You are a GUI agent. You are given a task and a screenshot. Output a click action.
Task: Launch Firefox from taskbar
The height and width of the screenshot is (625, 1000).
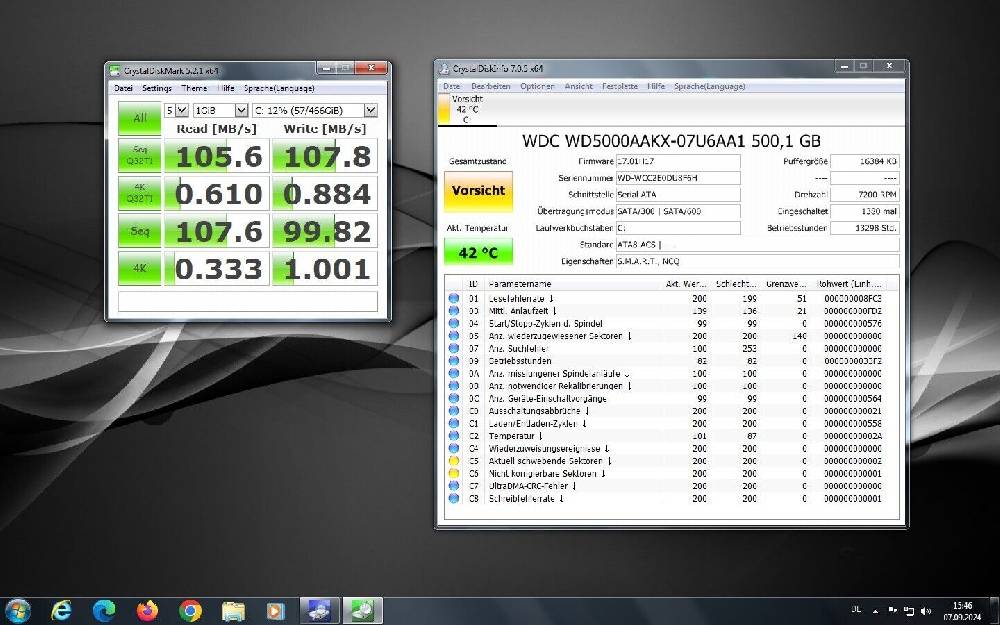point(147,611)
